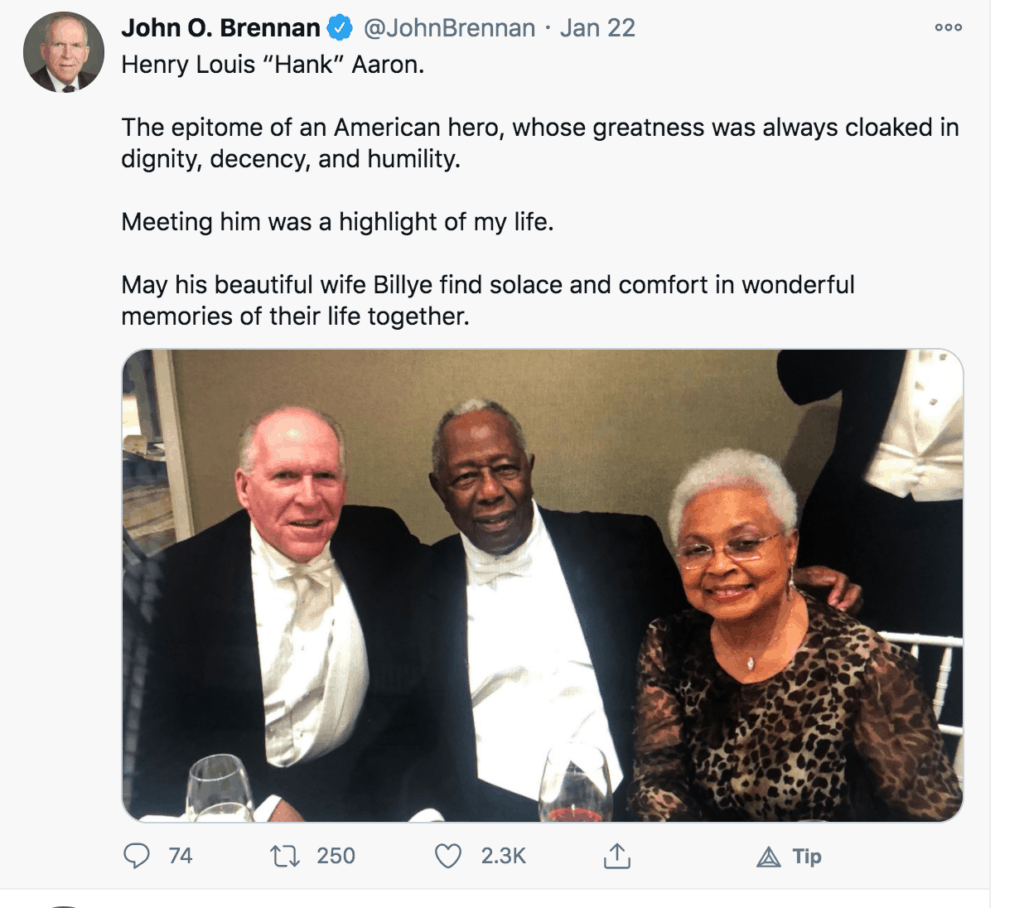
Task: Click the retweet arrows icon
Action: click(x=285, y=856)
